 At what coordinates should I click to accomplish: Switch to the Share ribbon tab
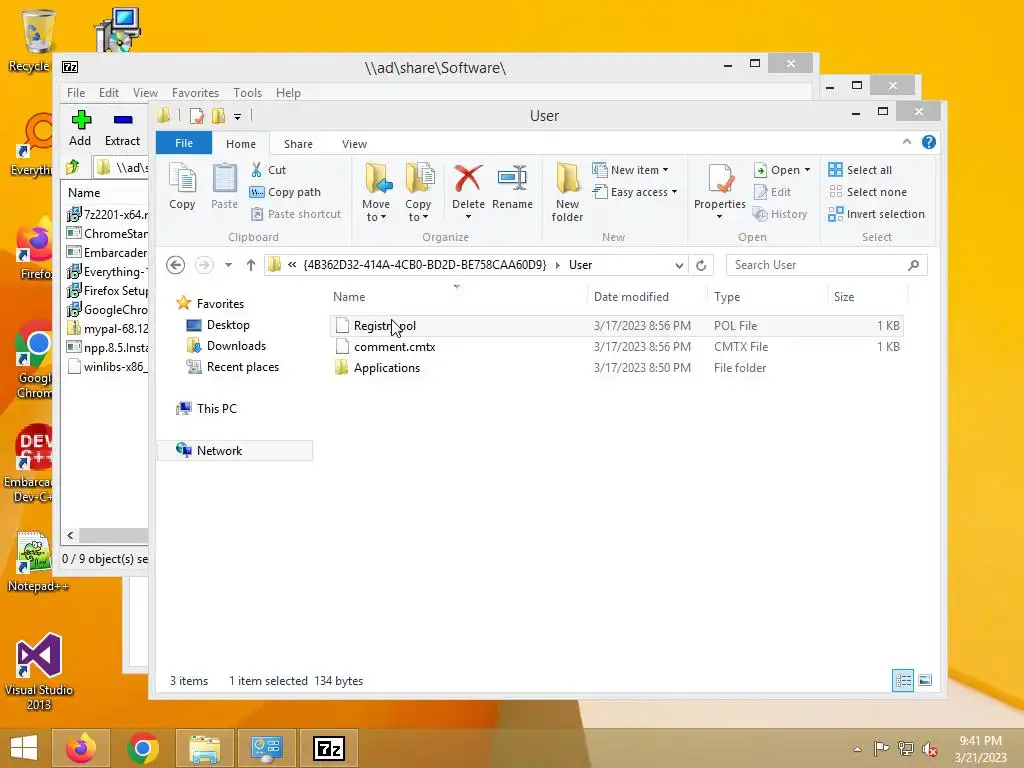[298, 144]
